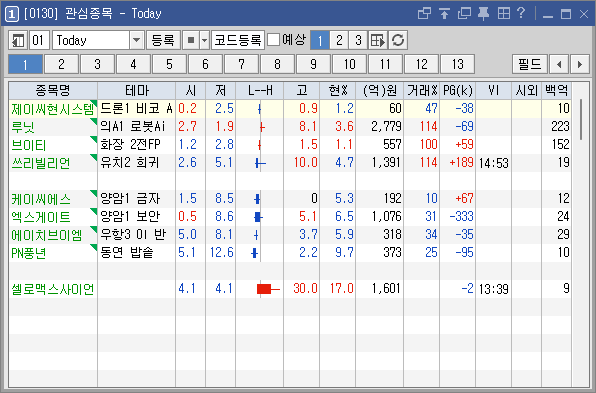Image resolution: width=596 pixels, height=393 pixels.
Task: Select the PN풍년 stock name
Action: pyautogui.click(x=29, y=253)
